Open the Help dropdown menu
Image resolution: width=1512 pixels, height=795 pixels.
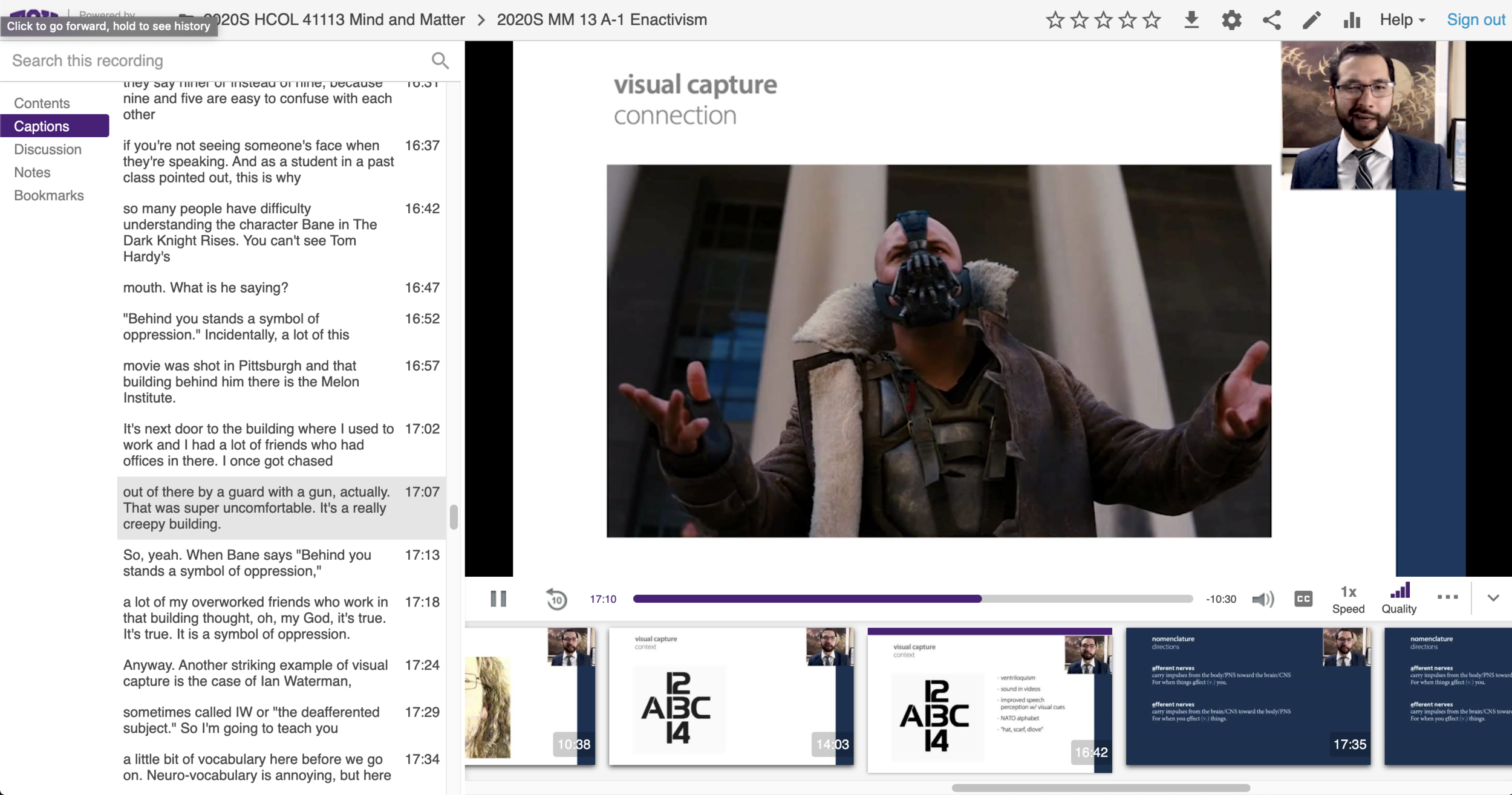pos(1402,20)
